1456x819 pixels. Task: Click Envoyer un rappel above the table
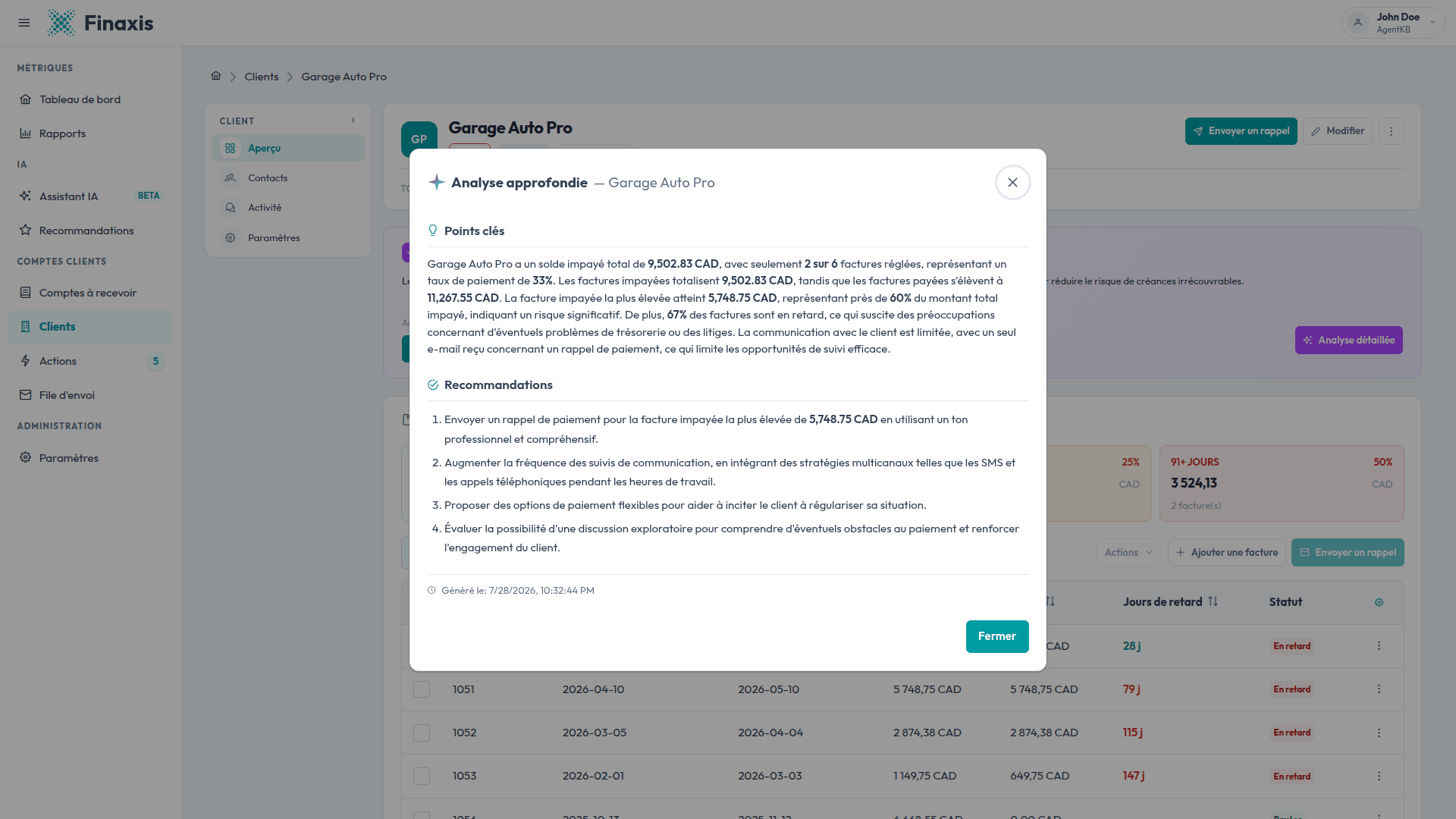1348,552
